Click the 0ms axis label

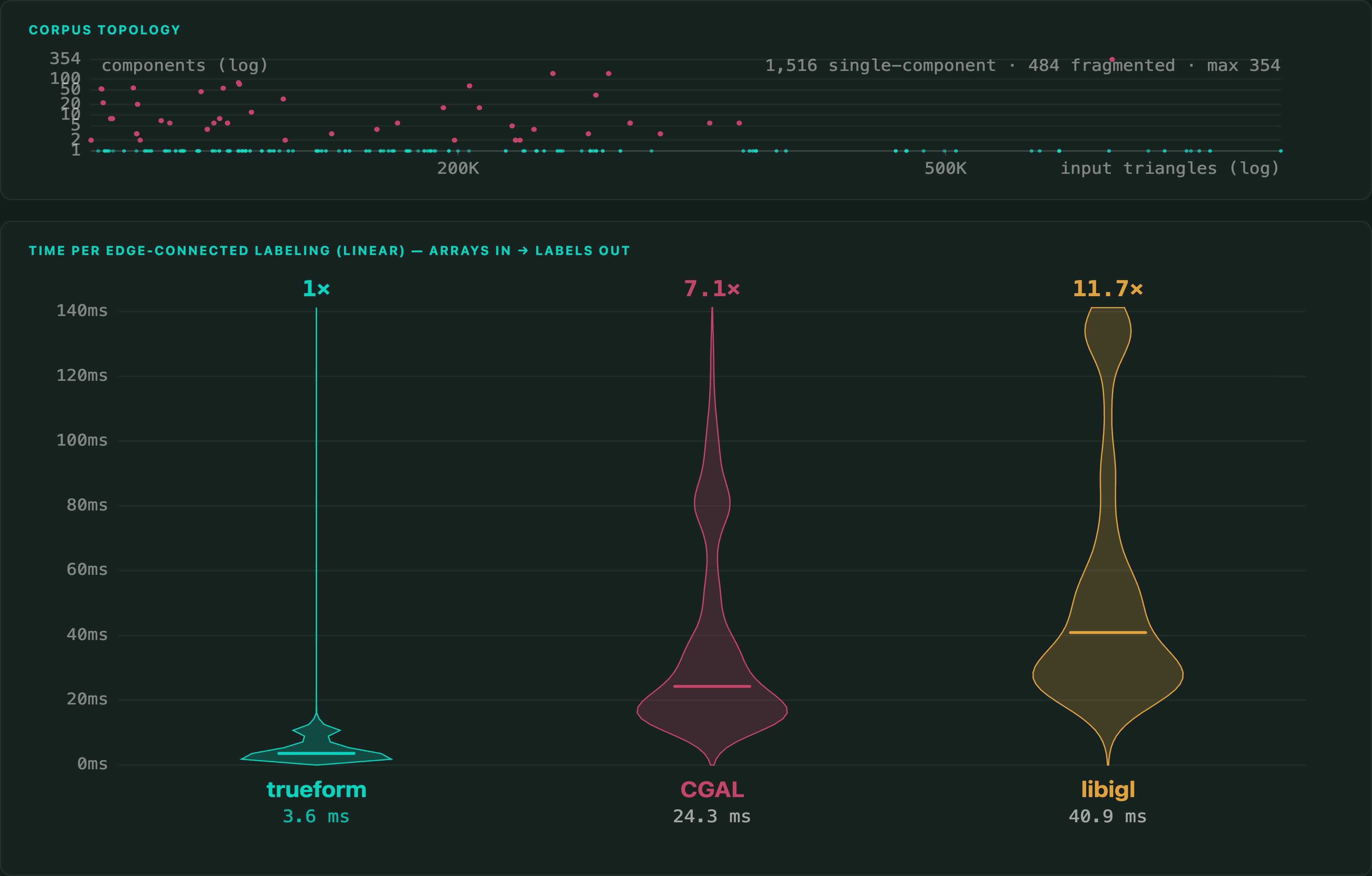click(92, 764)
